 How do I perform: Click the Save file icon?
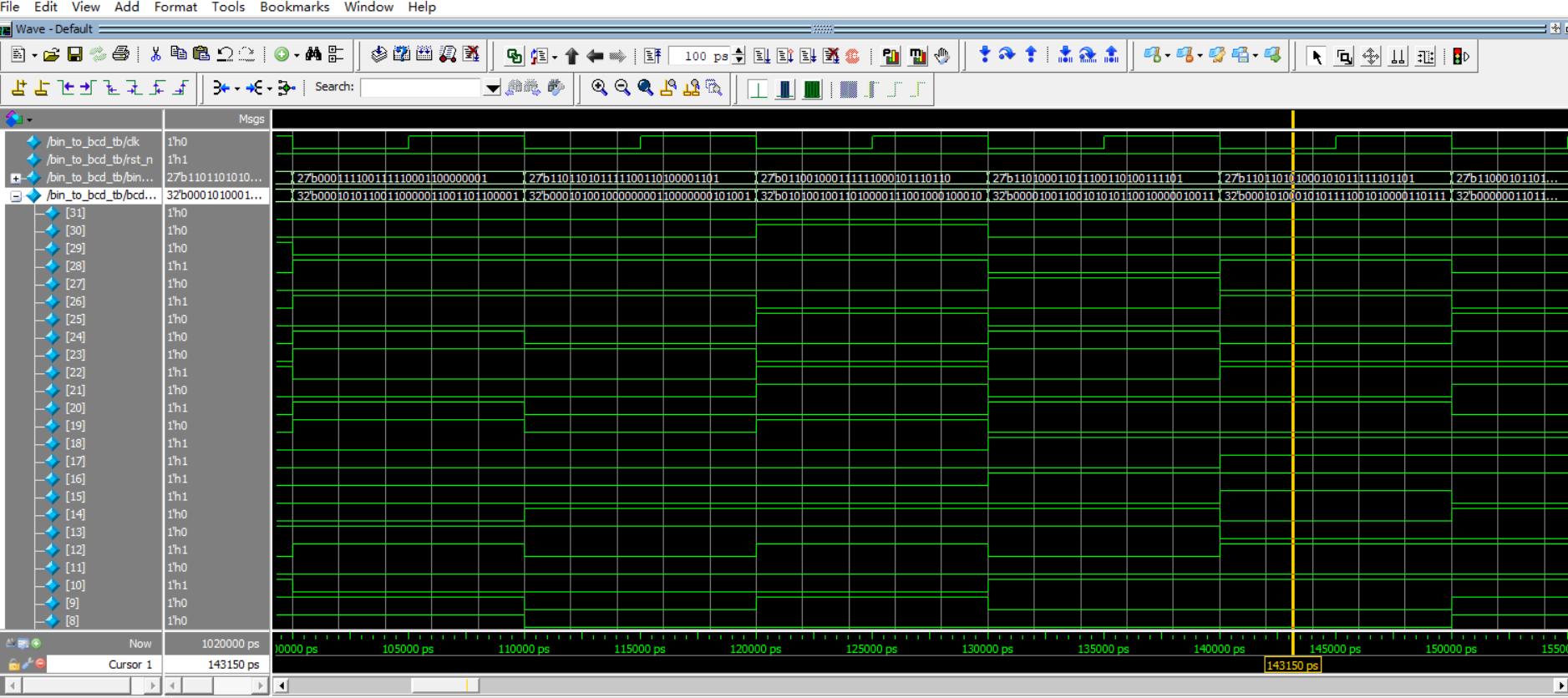[74, 55]
